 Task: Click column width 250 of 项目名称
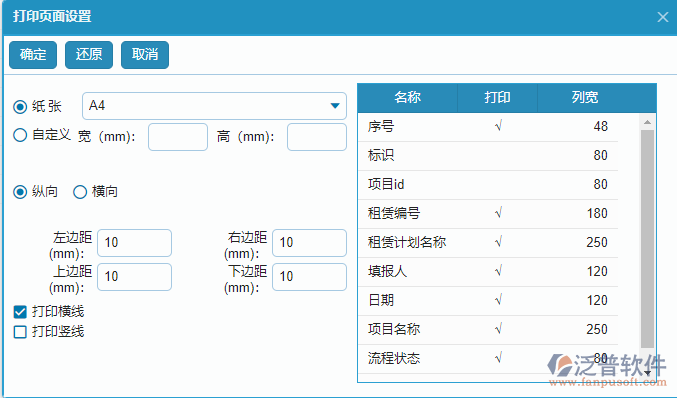point(597,329)
